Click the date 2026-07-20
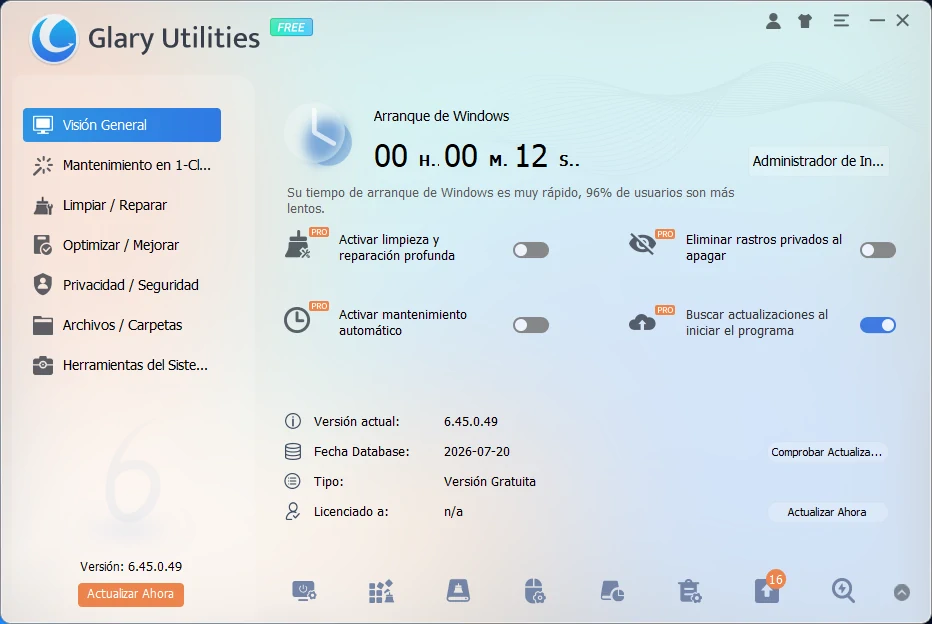 (x=477, y=452)
